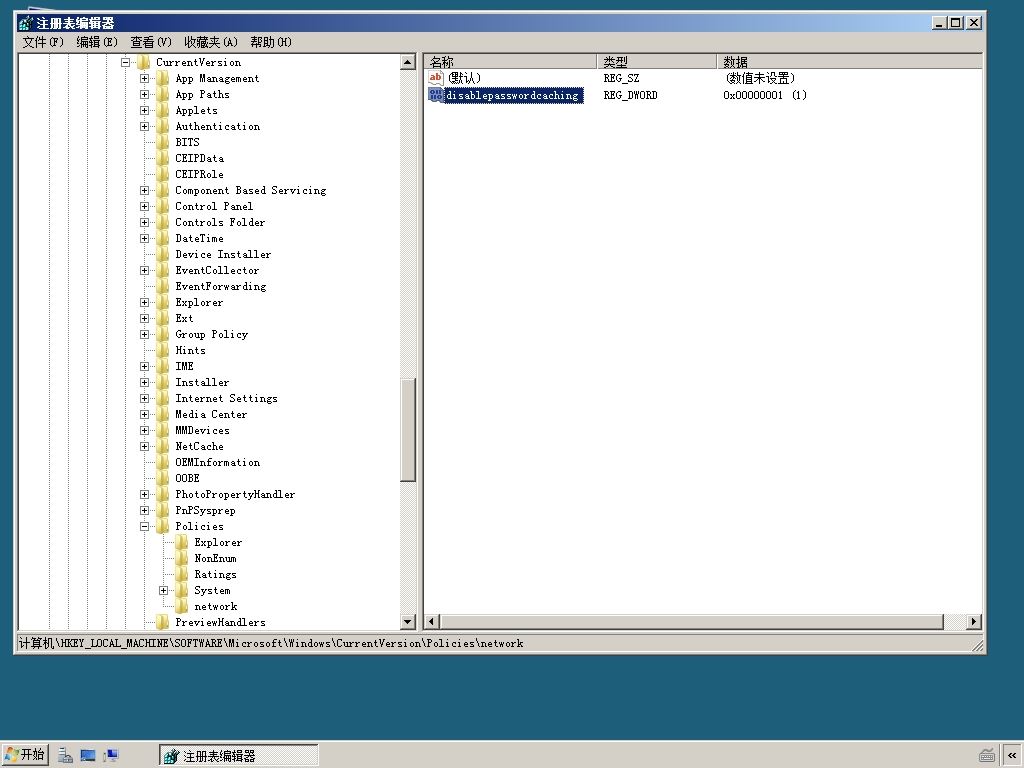This screenshot has height=768, width=1024.
Task: Click the Policies folder icon
Action: [163, 526]
